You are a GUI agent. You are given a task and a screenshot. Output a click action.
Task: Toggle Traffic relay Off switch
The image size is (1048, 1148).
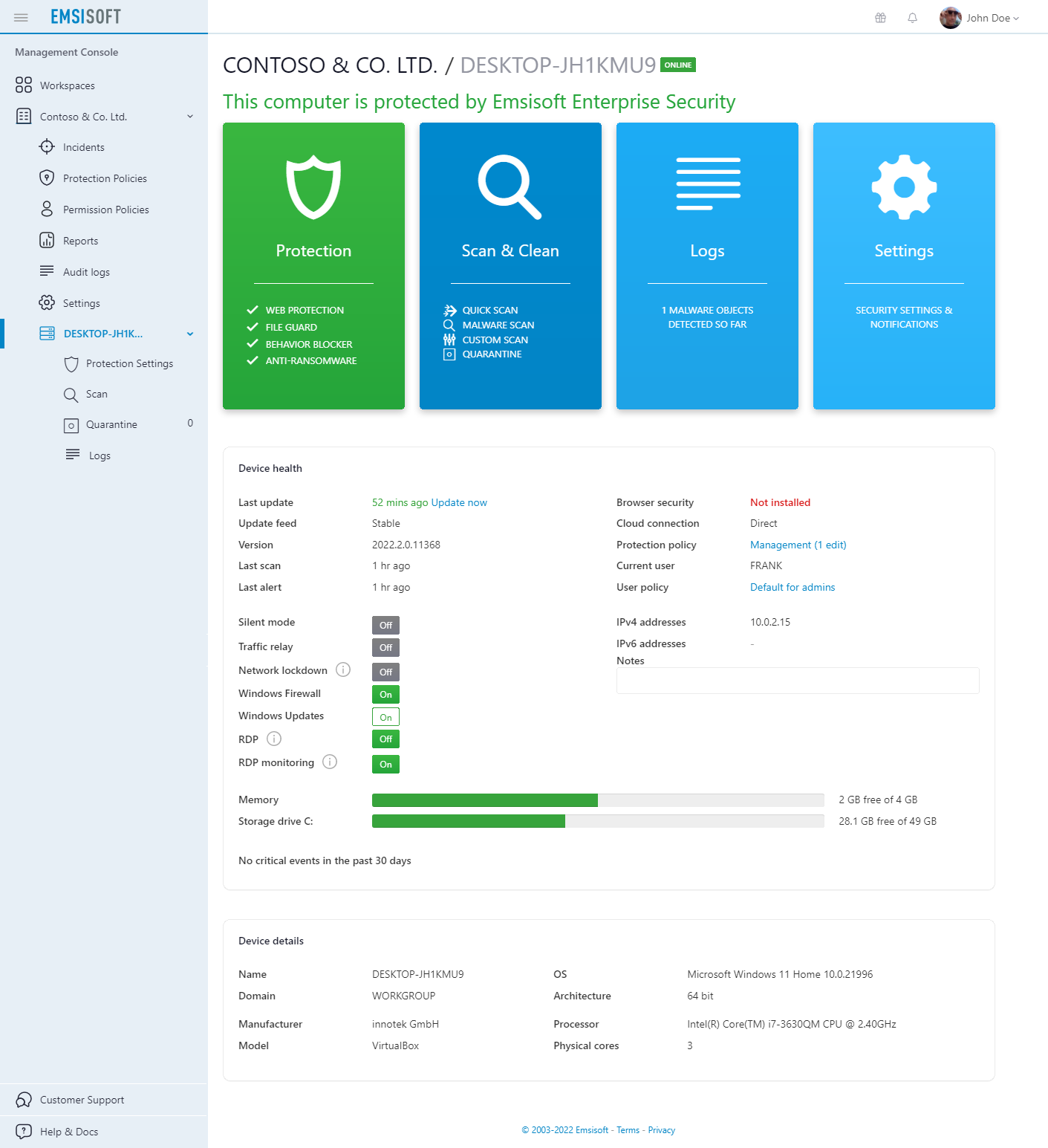(x=385, y=647)
